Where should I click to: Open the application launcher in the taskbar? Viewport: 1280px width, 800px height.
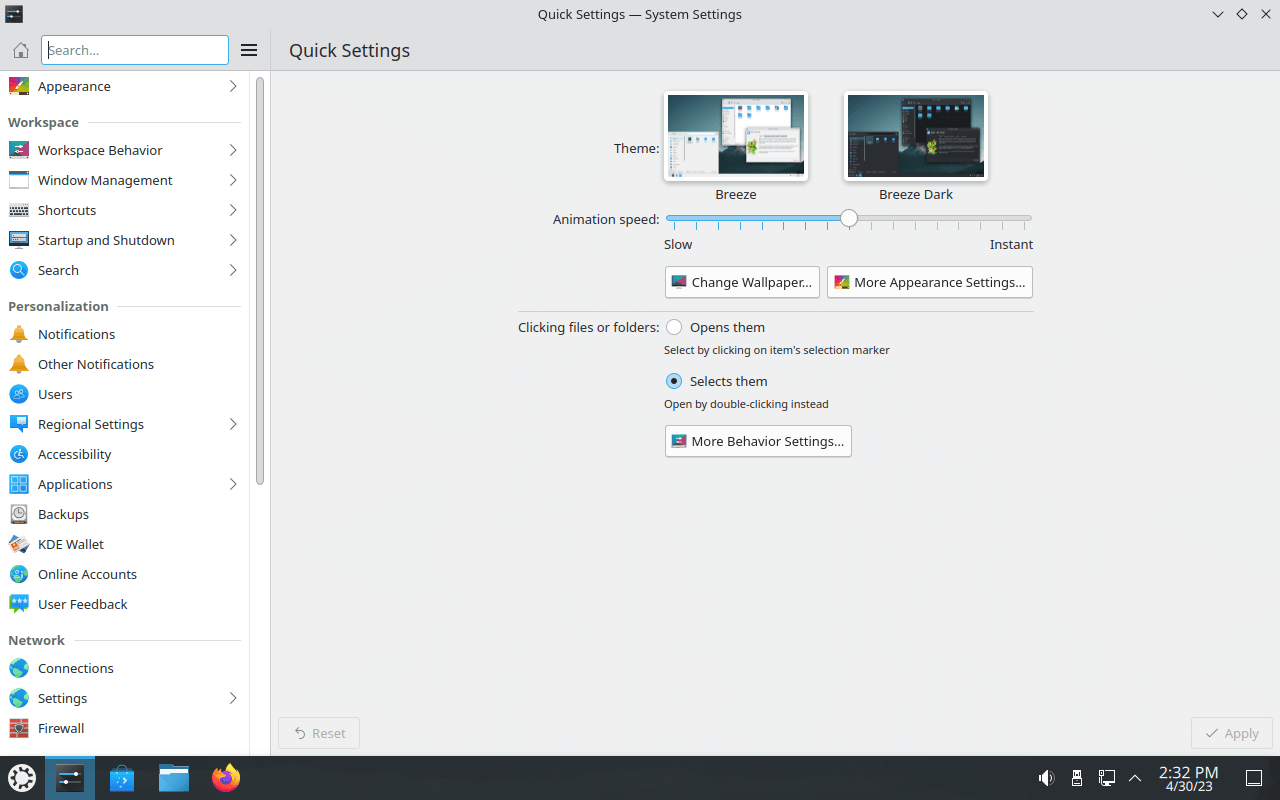point(22,778)
